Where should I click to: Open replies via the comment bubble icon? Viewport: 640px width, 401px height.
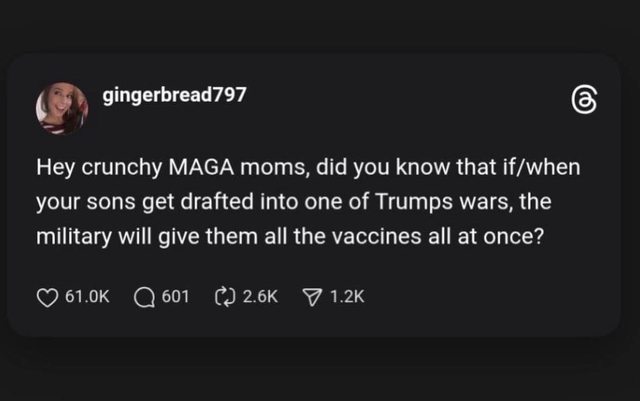click(142, 297)
